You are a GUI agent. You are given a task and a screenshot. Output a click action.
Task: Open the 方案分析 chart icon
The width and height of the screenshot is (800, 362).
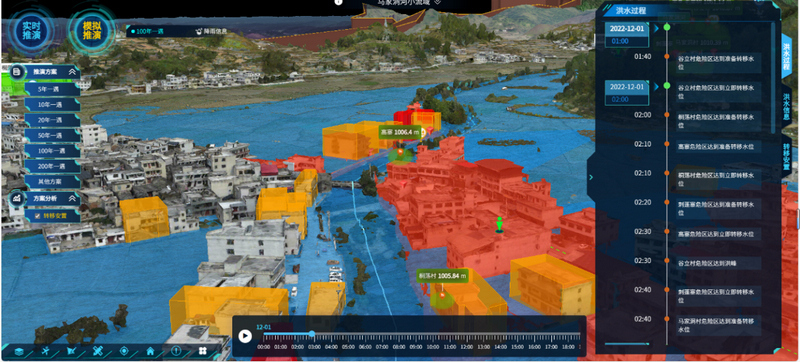click(17, 198)
